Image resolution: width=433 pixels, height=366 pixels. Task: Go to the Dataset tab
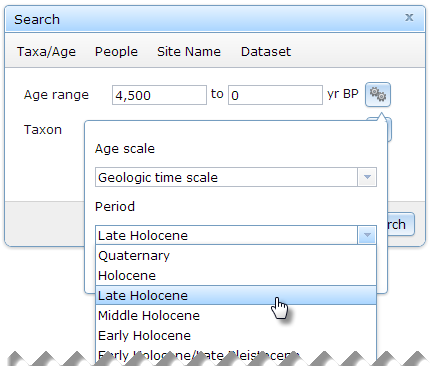tap(266, 52)
